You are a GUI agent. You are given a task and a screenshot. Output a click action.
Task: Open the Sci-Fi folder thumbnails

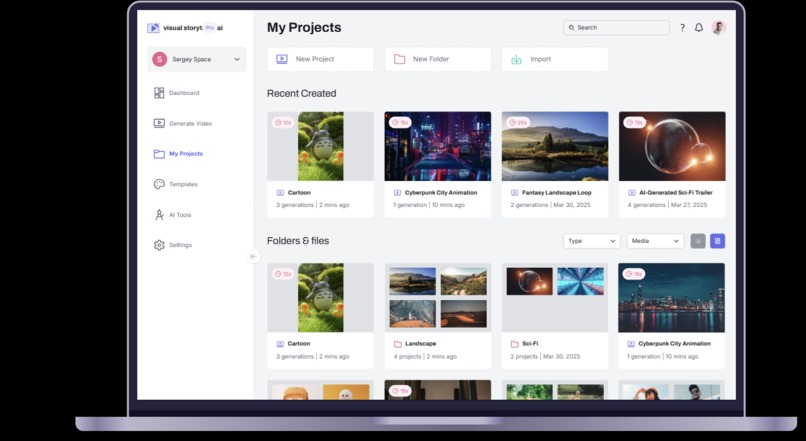[555, 298]
